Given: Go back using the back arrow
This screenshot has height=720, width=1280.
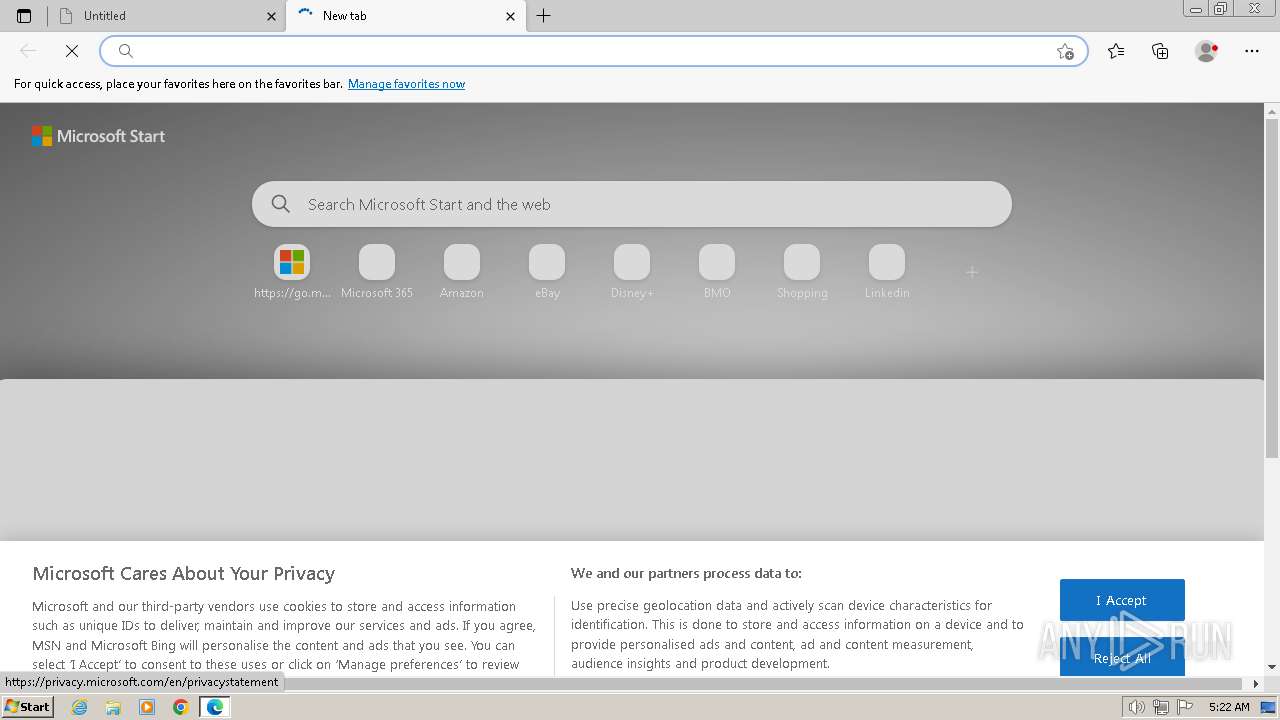Looking at the screenshot, I should click(x=28, y=51).
